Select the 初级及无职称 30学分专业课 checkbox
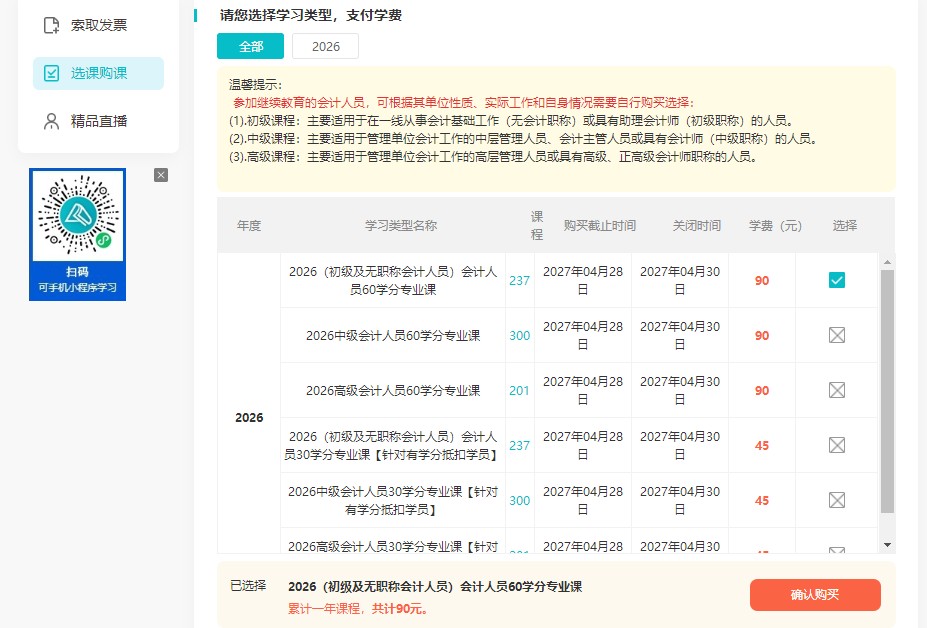The image size is (927, 628). (837, 445)
